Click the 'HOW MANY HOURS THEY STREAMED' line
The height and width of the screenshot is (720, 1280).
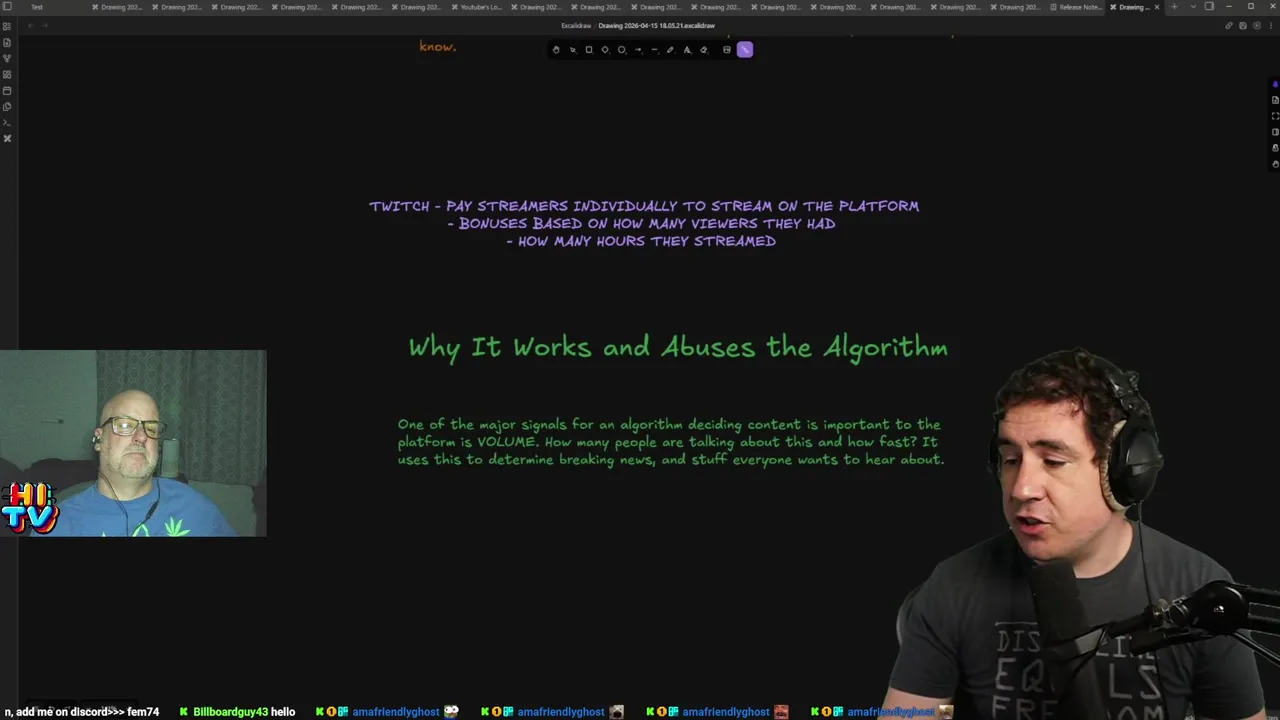[x=641, y=241]
